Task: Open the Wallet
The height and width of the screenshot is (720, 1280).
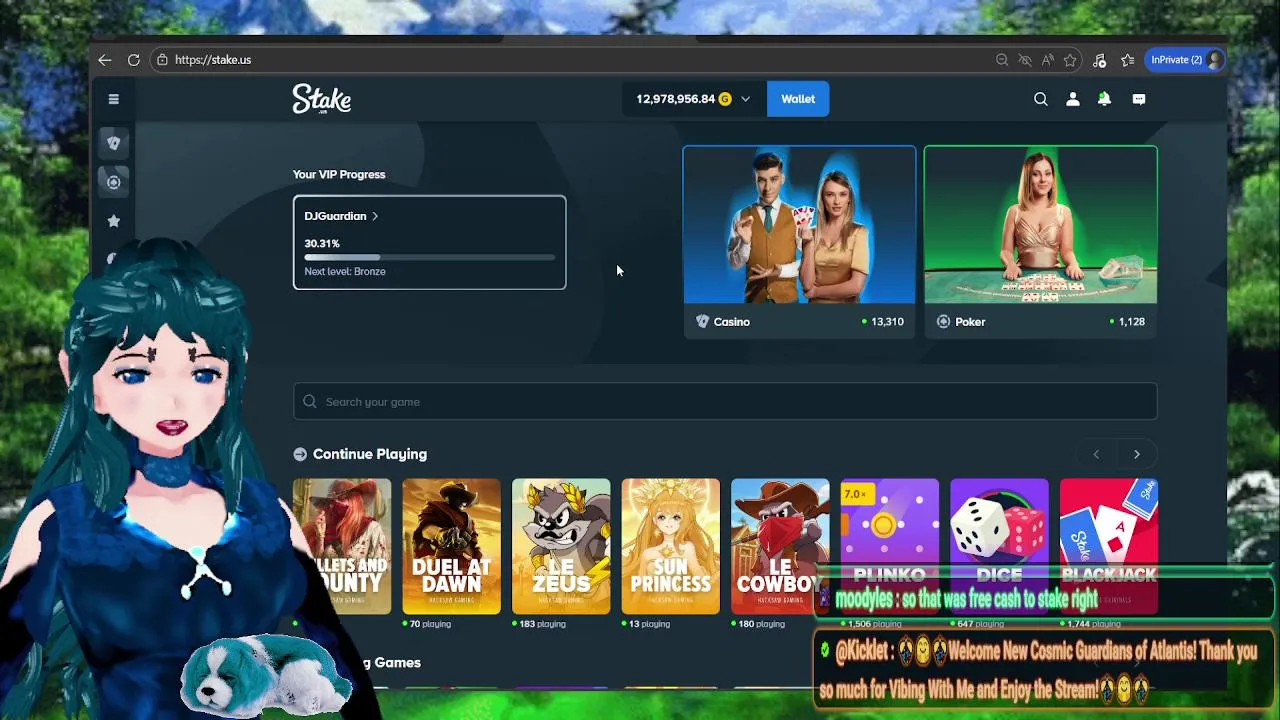Action: pyautogui.click(x=798, y=99)
